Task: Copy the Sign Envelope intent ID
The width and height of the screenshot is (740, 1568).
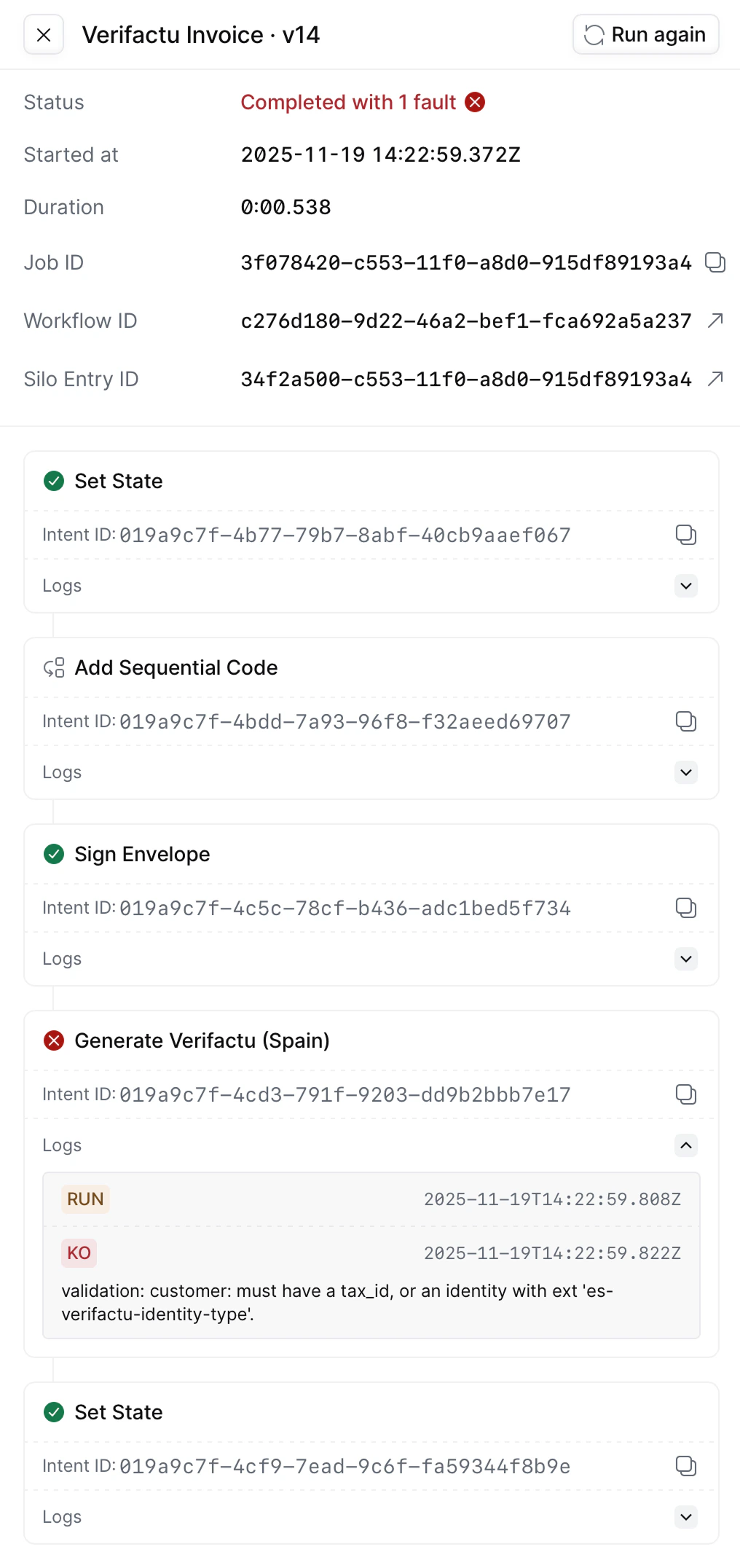Action: pos(685,907)
